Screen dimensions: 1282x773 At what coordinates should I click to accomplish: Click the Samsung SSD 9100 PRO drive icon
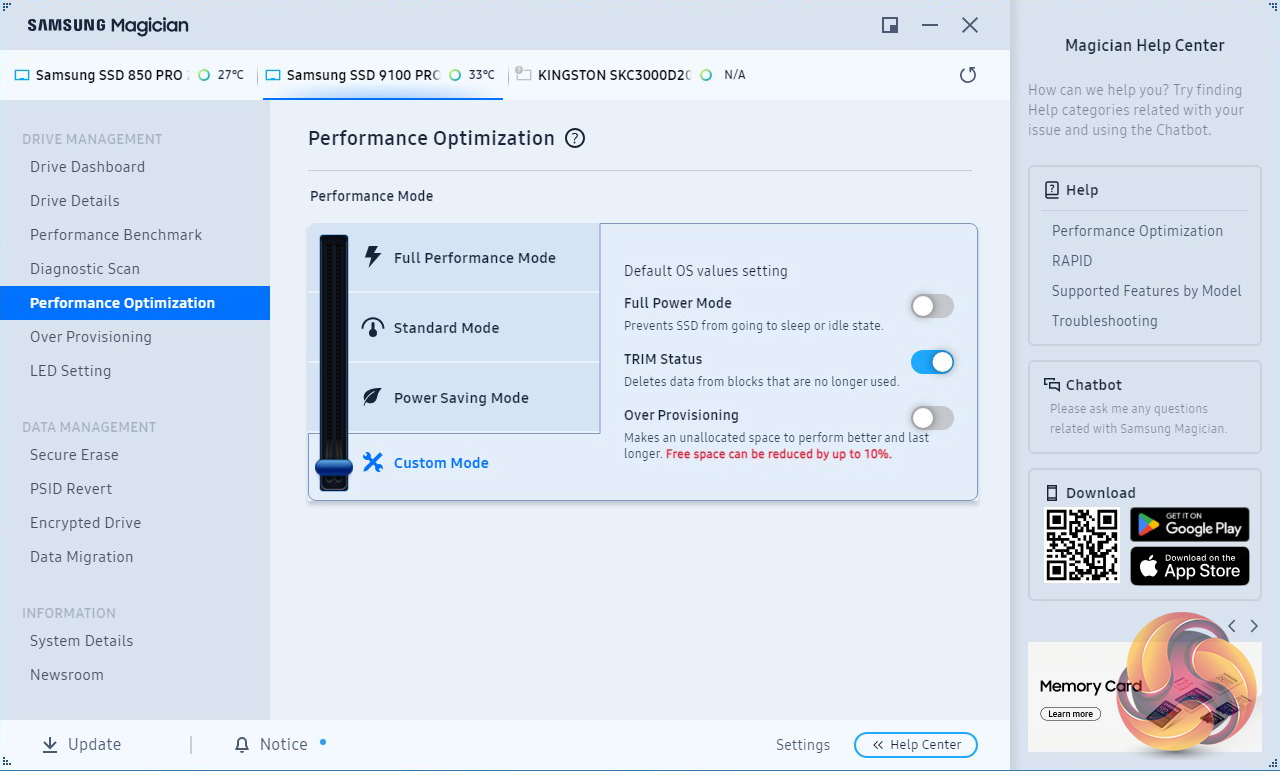[x=273, y=75]
